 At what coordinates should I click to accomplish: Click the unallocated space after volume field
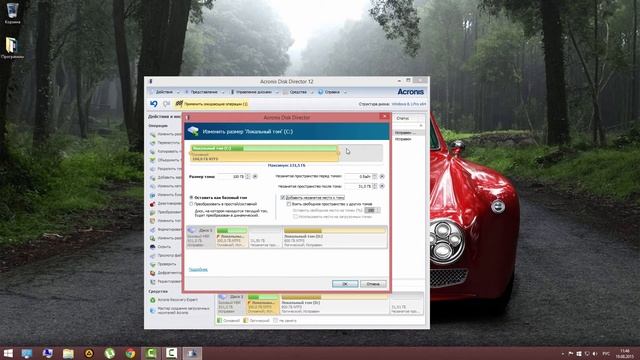click(x=358, y=186)
